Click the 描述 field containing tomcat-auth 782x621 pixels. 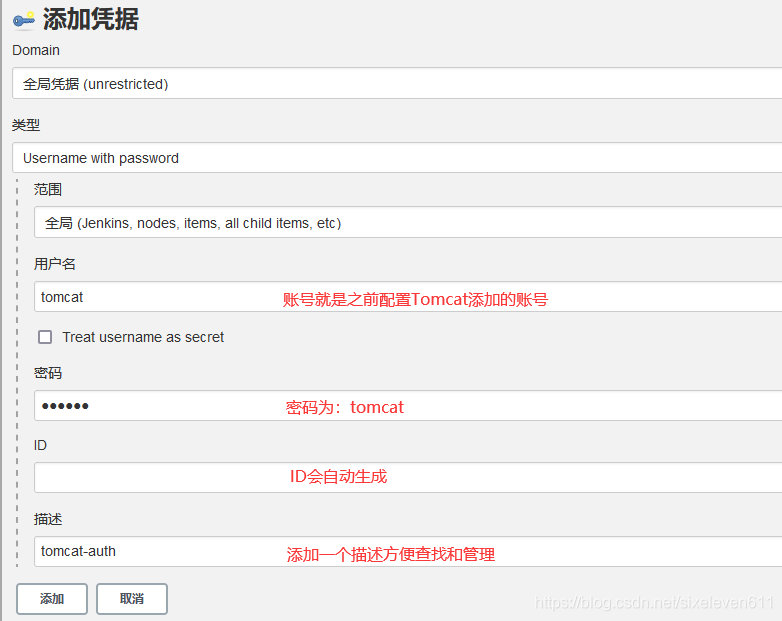[408, 551]
